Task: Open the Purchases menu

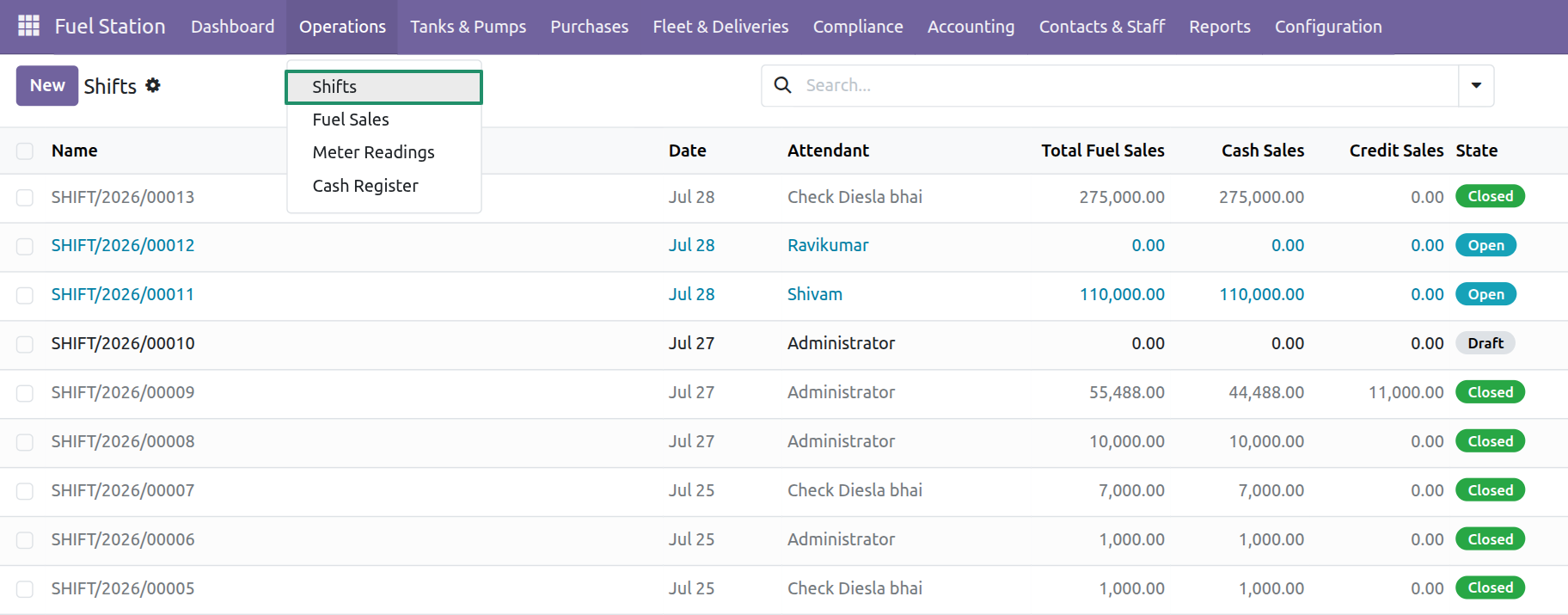Action: coord(589,27)
